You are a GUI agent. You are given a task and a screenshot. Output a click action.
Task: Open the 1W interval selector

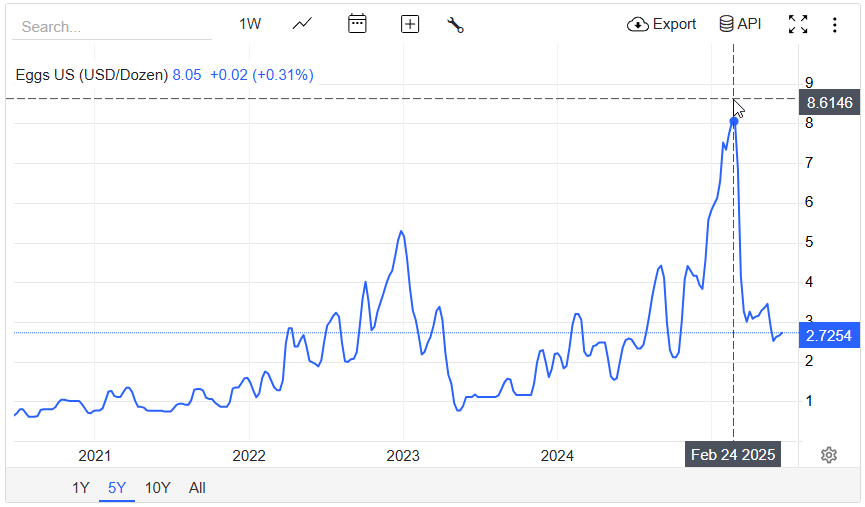(250, 24)
